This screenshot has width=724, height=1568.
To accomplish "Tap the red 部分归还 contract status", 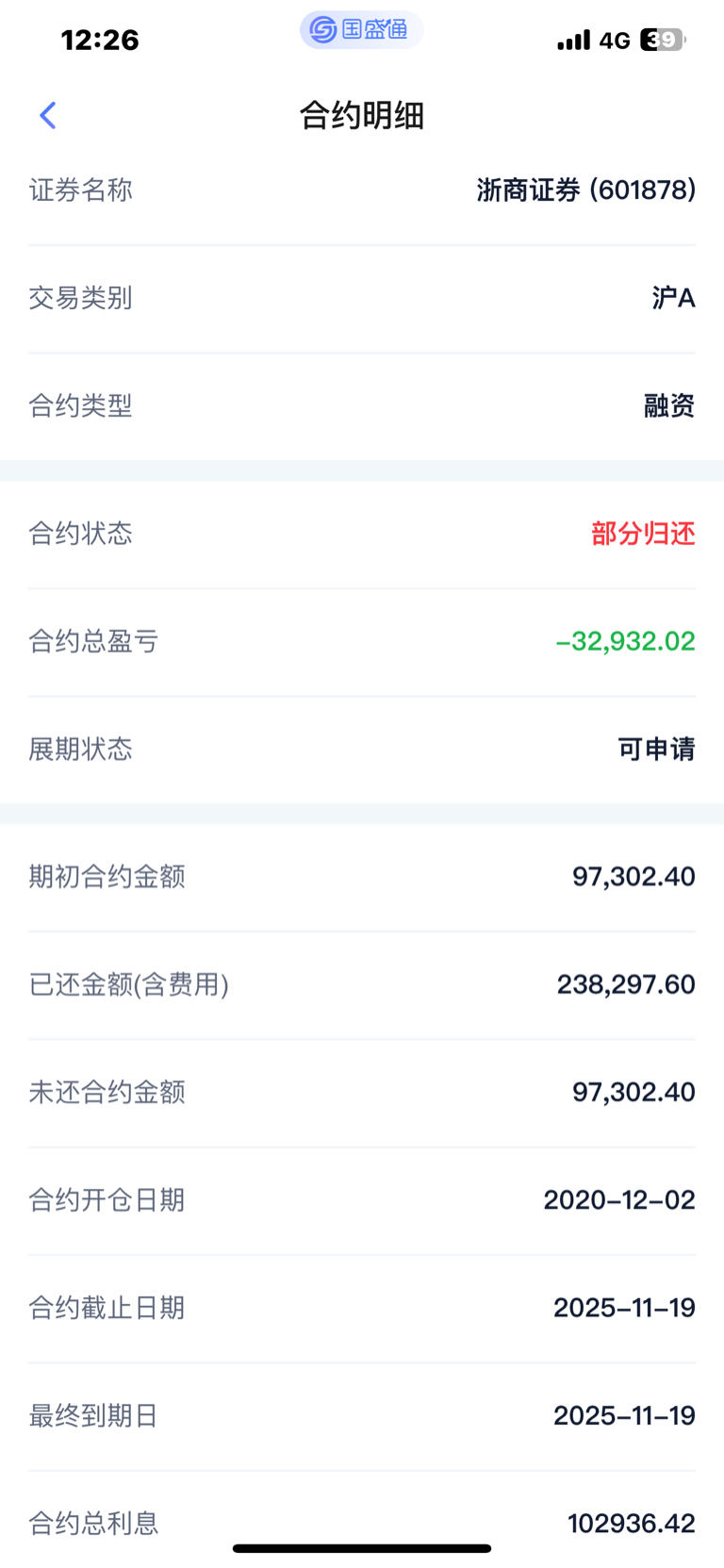I will (x=644, y=534).
